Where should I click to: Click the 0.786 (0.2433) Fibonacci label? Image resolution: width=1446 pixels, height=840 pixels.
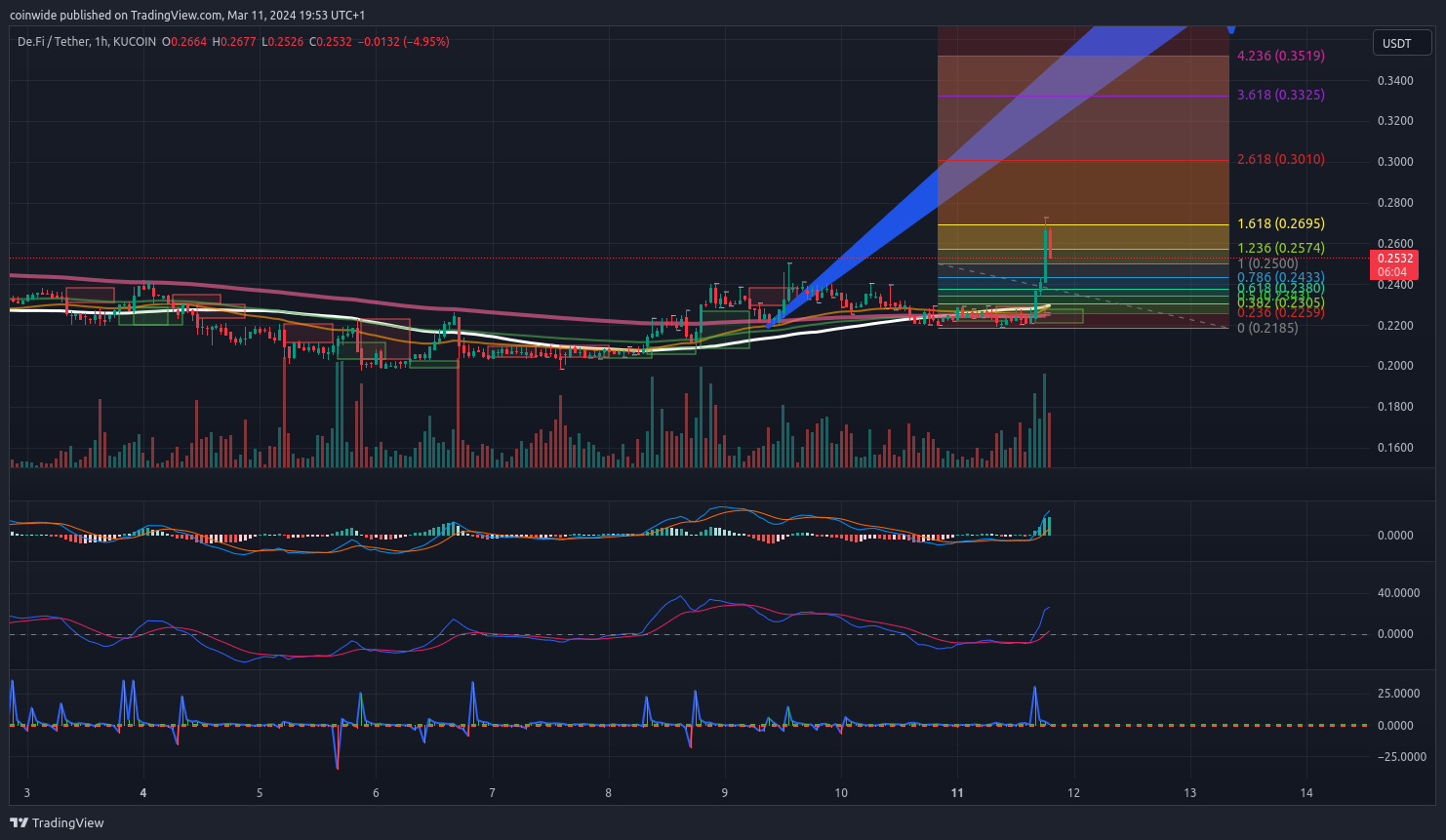click(x=1281, y=277)
